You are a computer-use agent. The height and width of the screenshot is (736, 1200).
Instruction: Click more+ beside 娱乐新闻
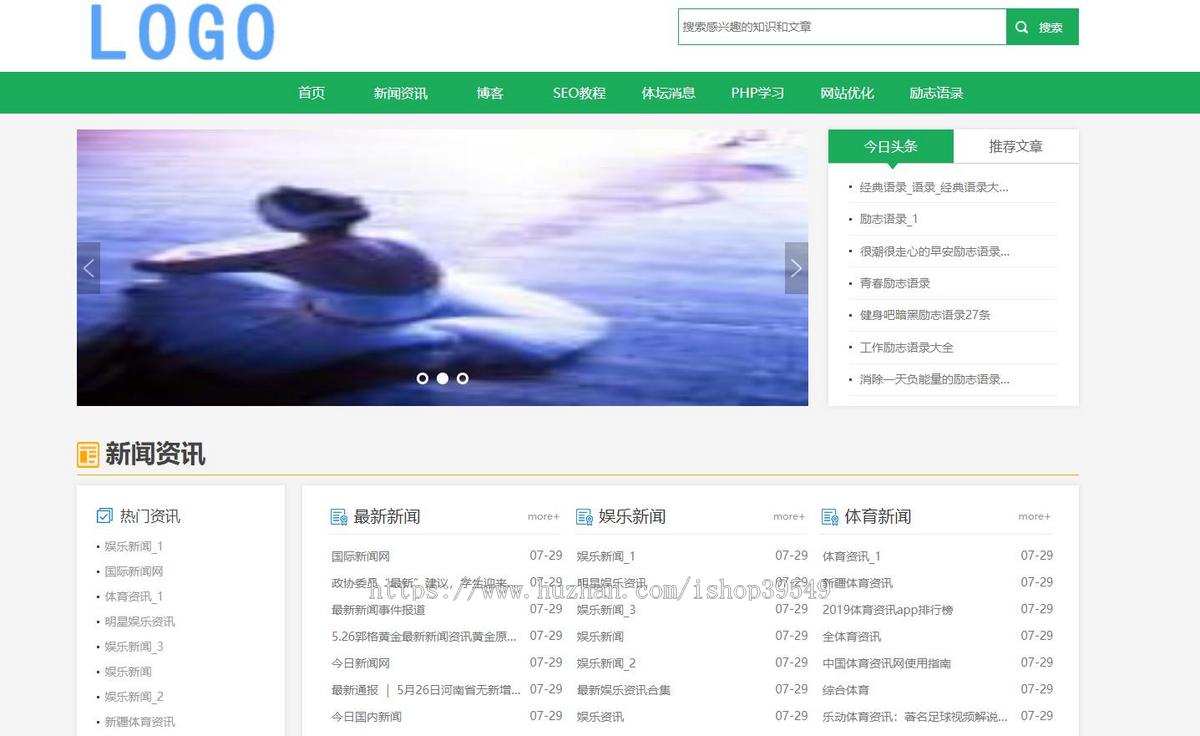click(x=789, y=517)
